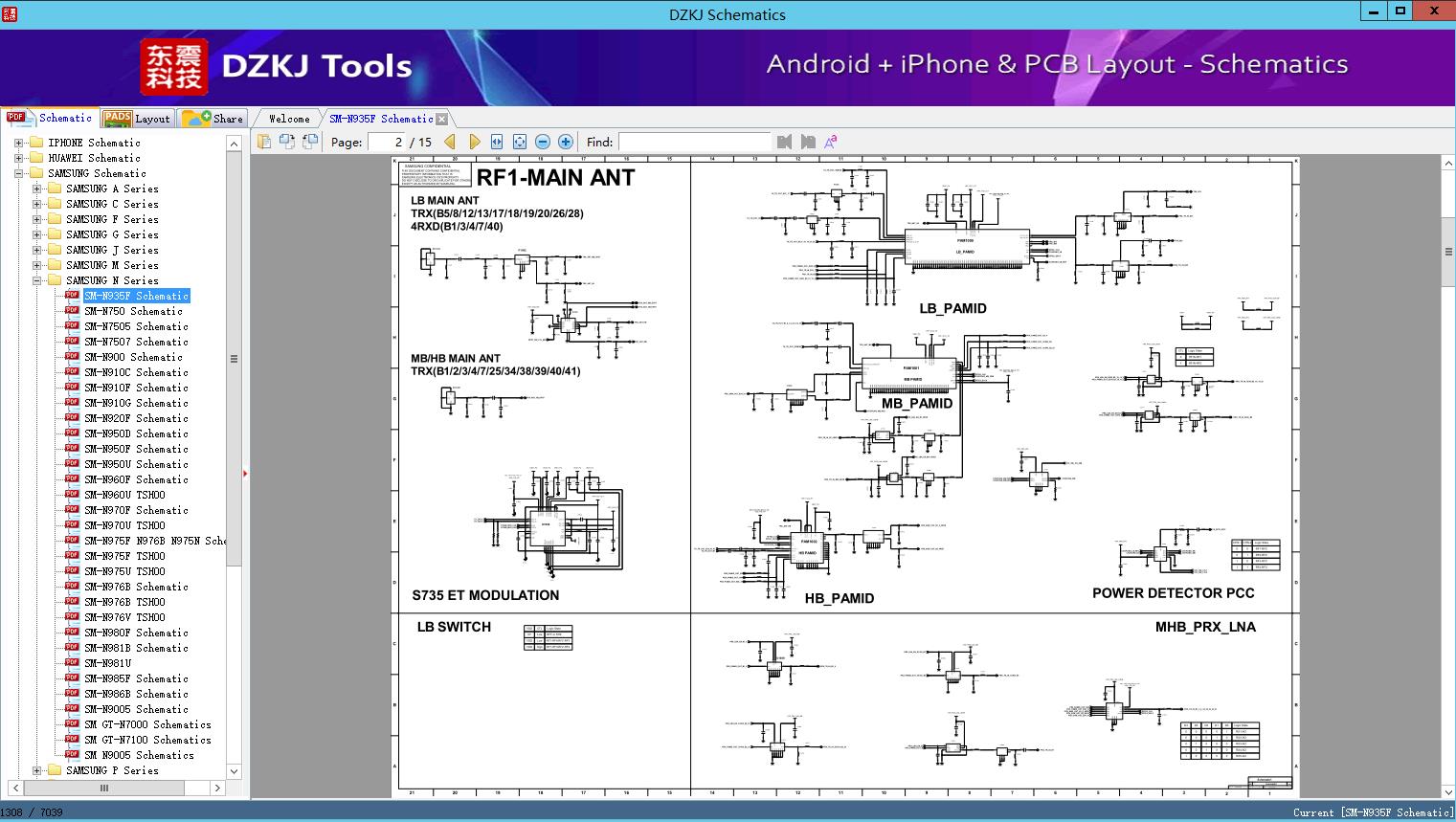The image size is (1456, 822).
Task: Click the Find text field
Action: point(694,142)
